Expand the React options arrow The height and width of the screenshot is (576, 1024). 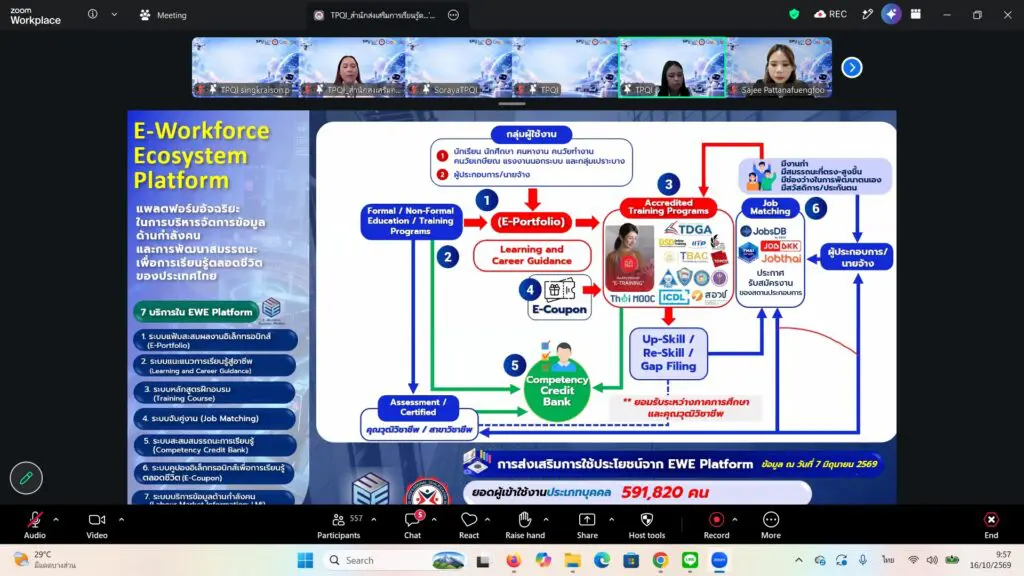point(488,520)
